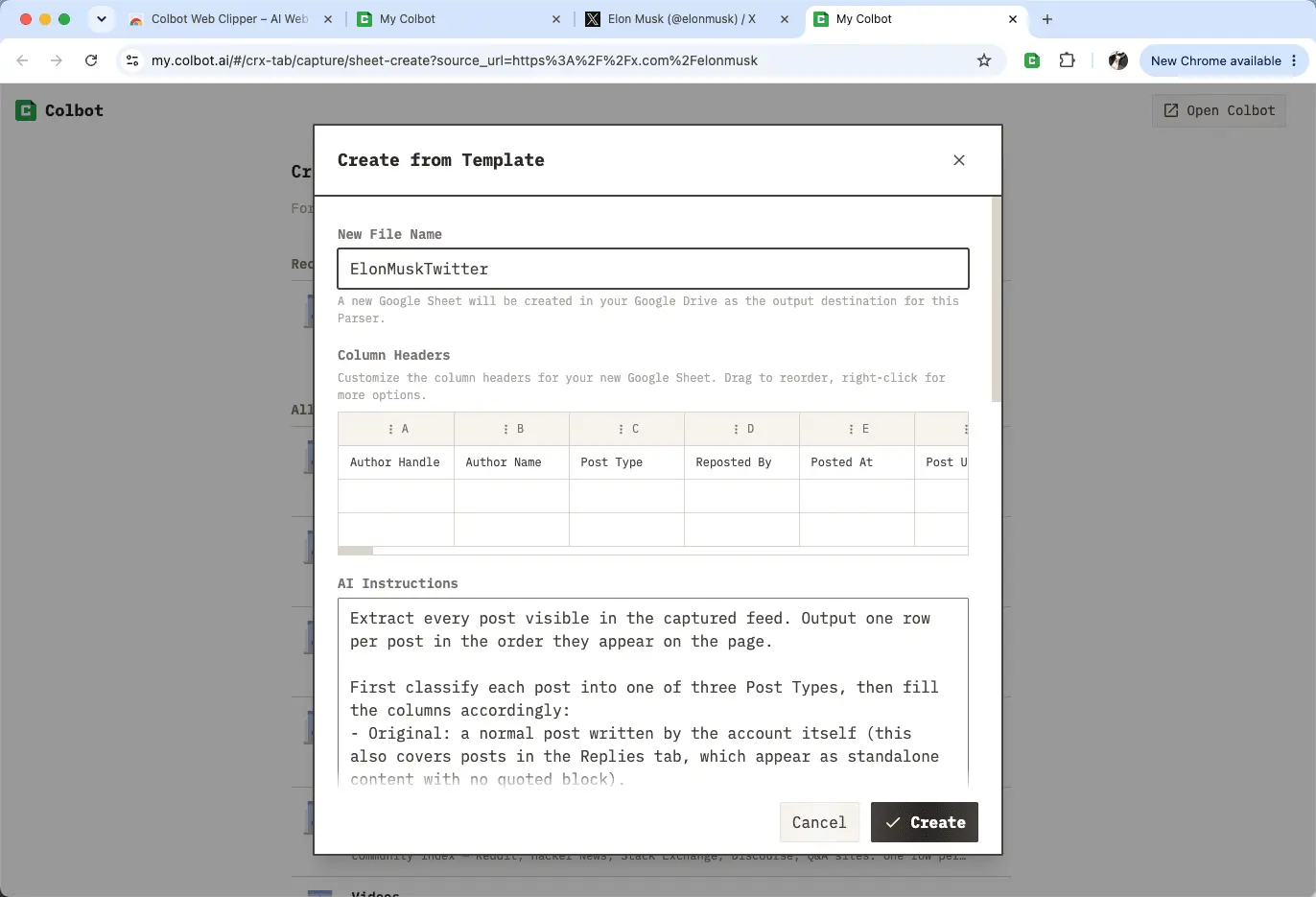Click the site information icon
This screenshot has height=897, width=1316.
point(132,60)
